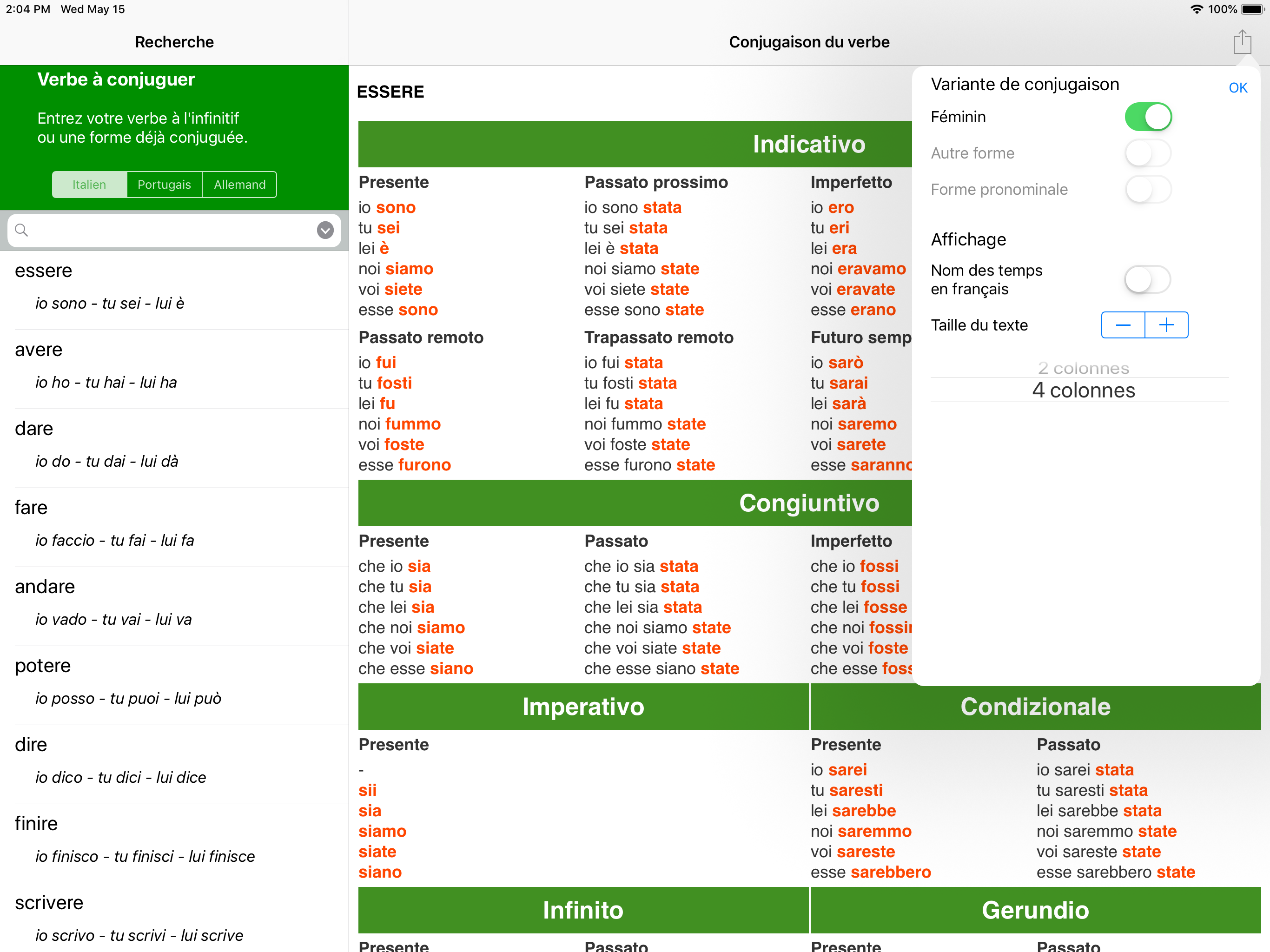Viewport: 1270px width, 952px height.
Task: Click the ESSERE verb title
Action: coord(390,92)
